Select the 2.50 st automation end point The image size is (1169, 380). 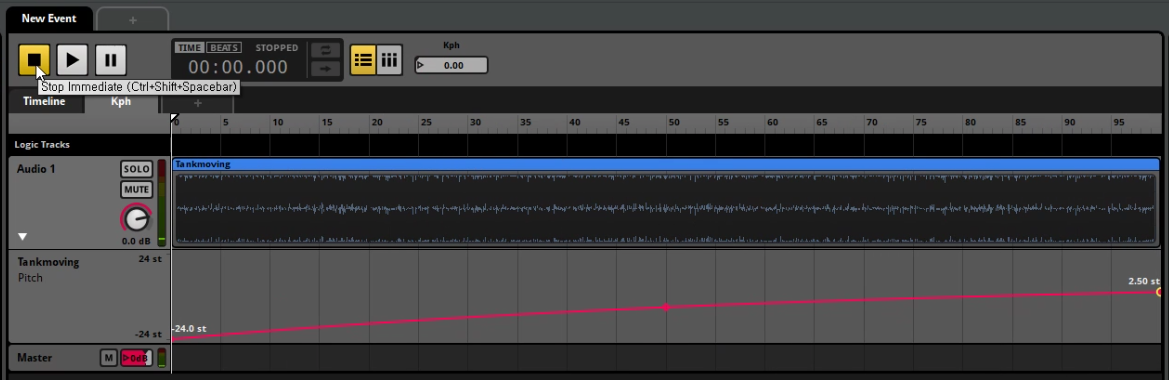pyautogui.click(x=1159, y=292)
